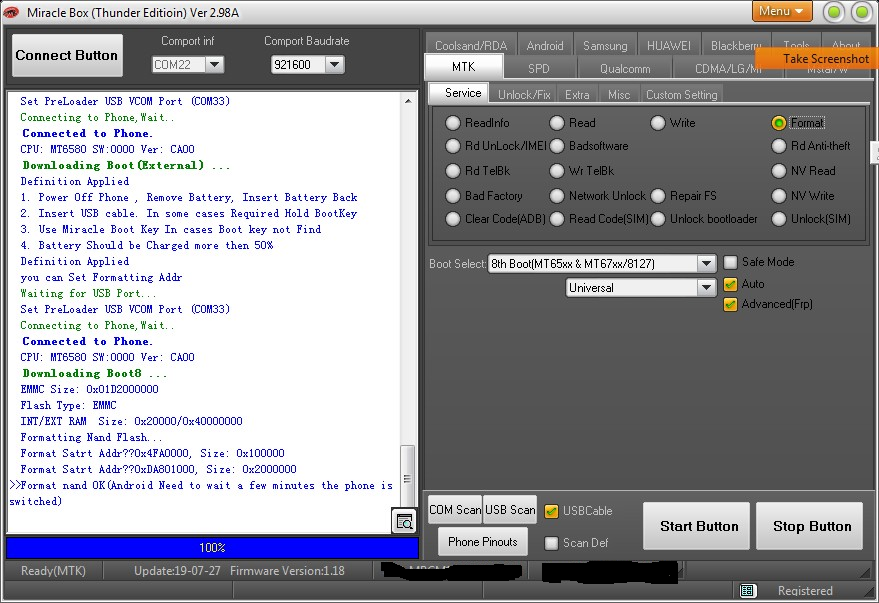Click the log scrollbar up arrow

point(408,101)
